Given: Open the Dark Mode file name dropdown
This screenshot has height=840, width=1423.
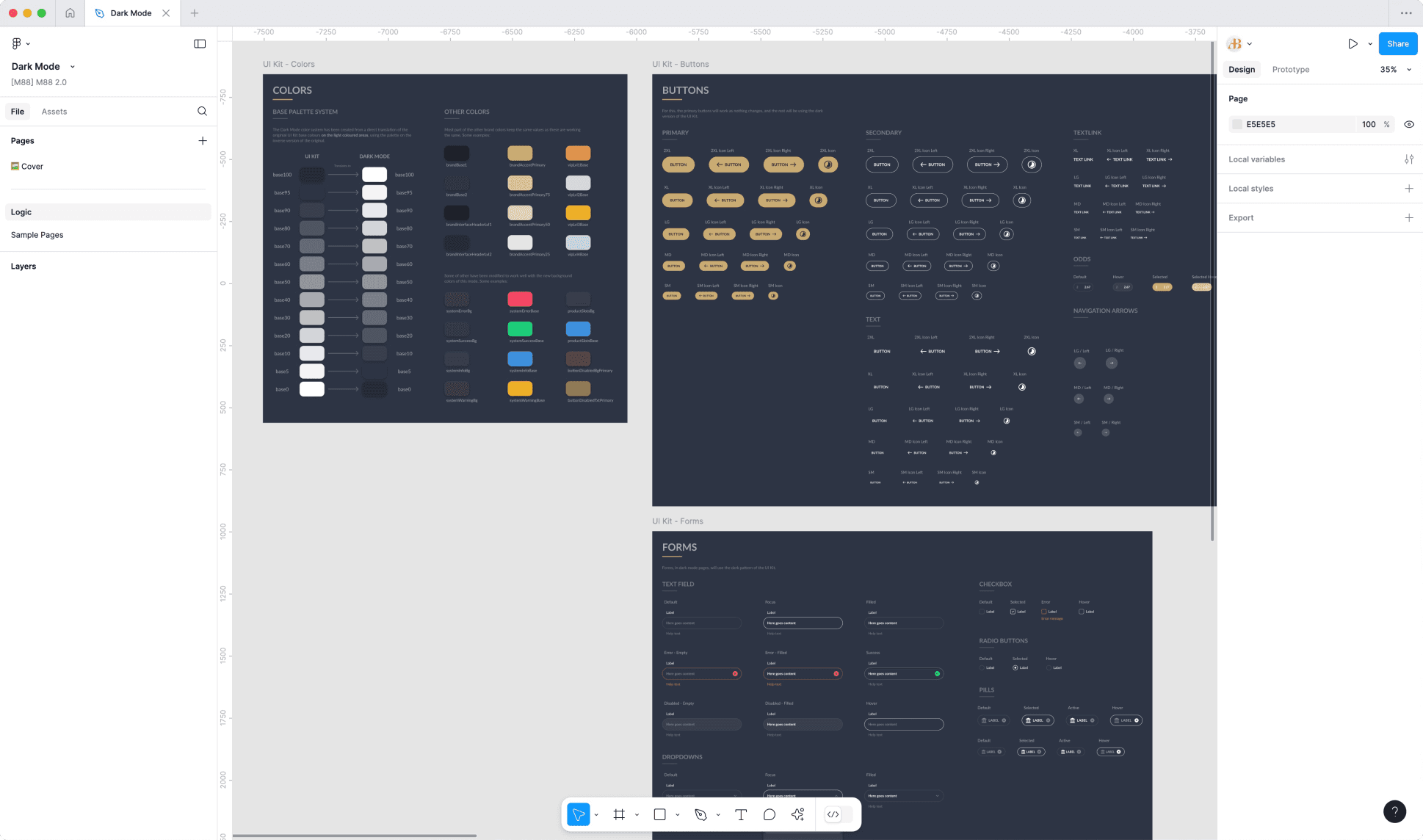Looking at the screenshot, I should click(x=72, y=66).
